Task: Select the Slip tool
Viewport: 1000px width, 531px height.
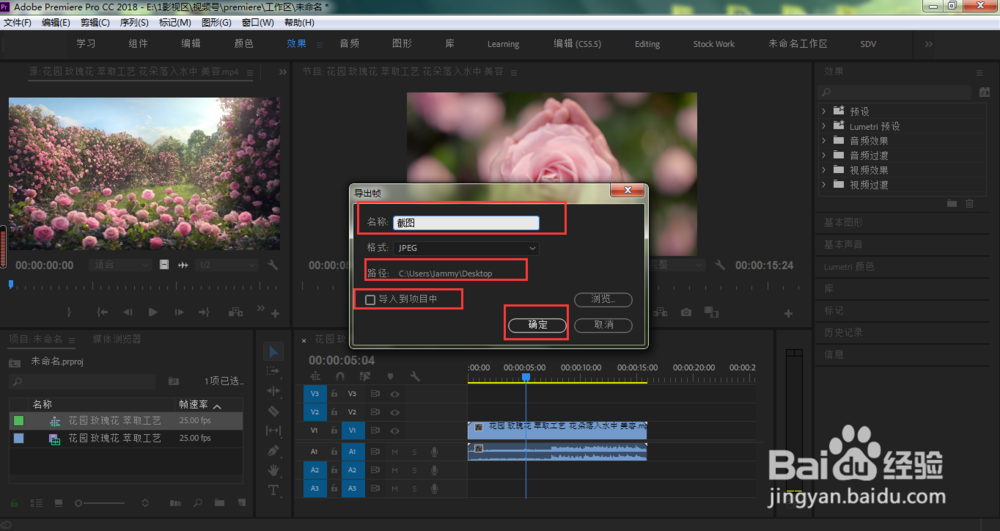Action: (x=274, y=431)
